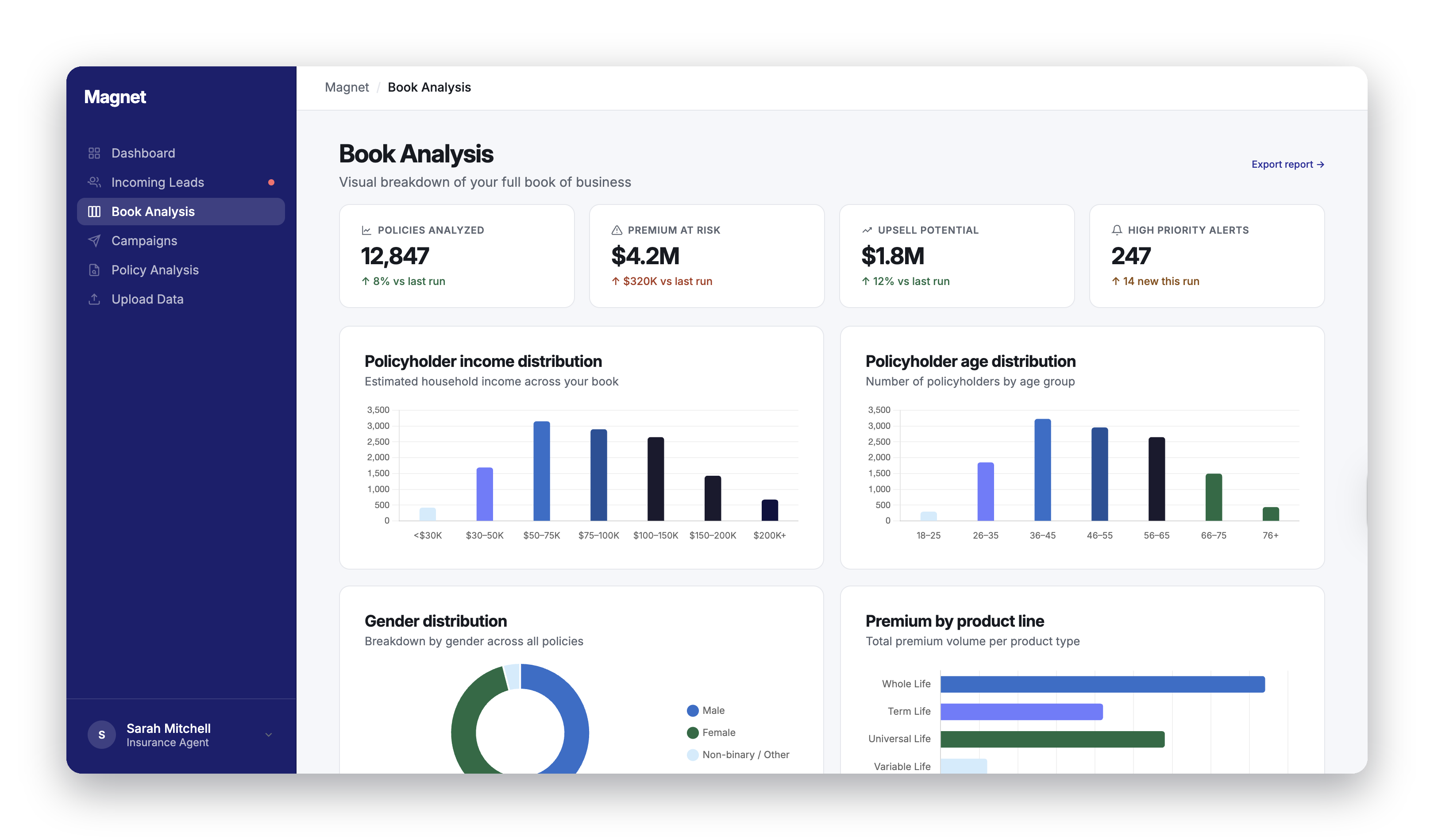Open the Upload Data page
The image size is (1434, 840).
tap(181, 299)
